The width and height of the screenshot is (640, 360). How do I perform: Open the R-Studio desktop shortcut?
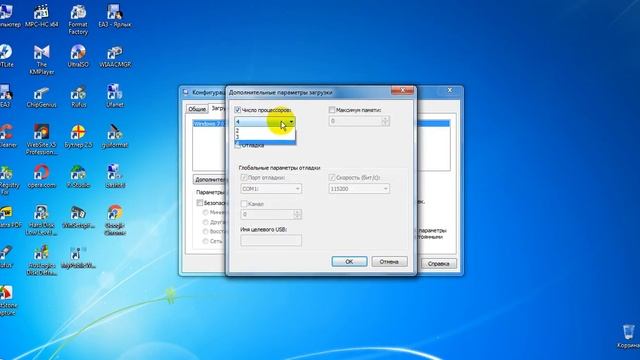(78, 176)
